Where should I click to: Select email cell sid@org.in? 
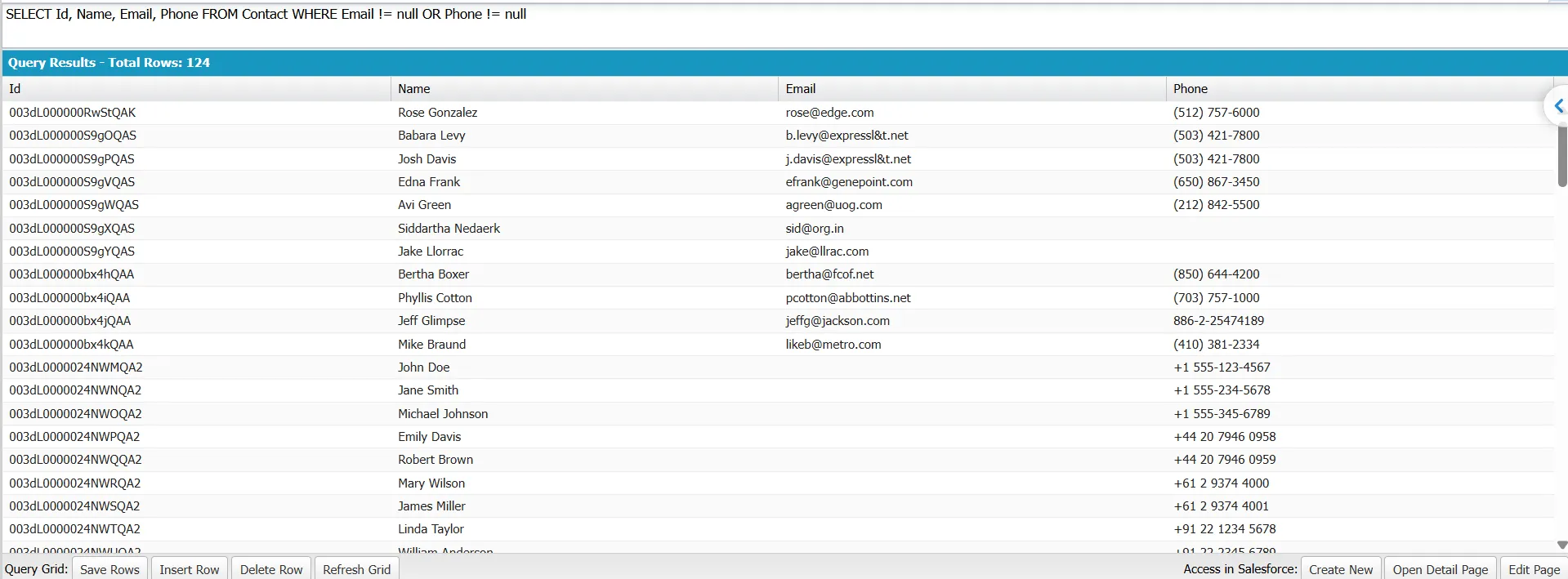tap(972, 229)
